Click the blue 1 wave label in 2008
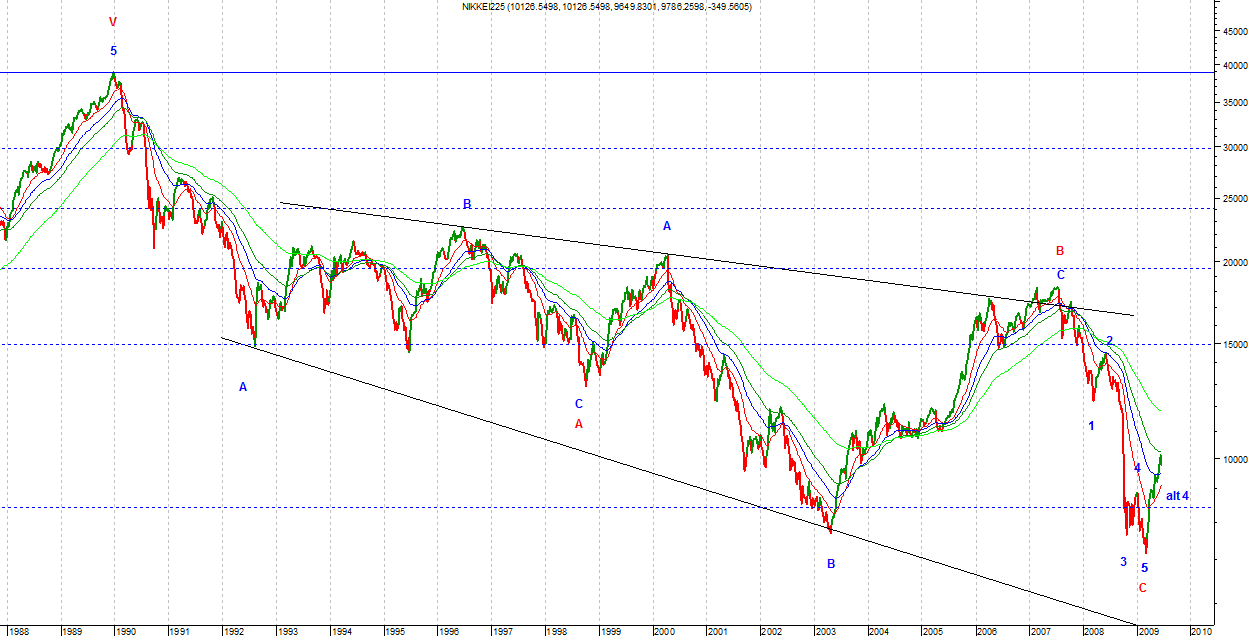Viewport: 1250px width, 636px height. click(1091, 426)
